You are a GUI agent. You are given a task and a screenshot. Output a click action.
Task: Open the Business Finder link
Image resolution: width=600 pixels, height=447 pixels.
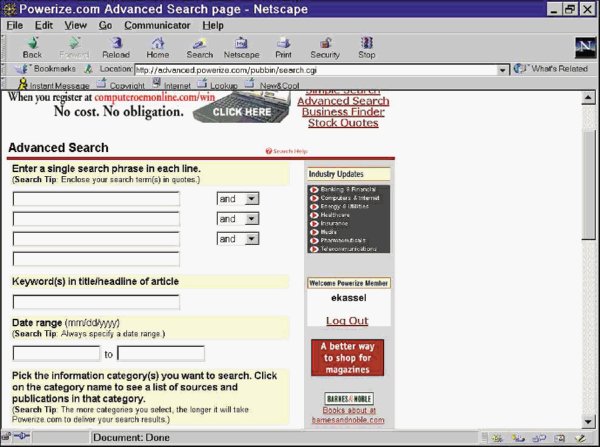click(x=343, y=112)
